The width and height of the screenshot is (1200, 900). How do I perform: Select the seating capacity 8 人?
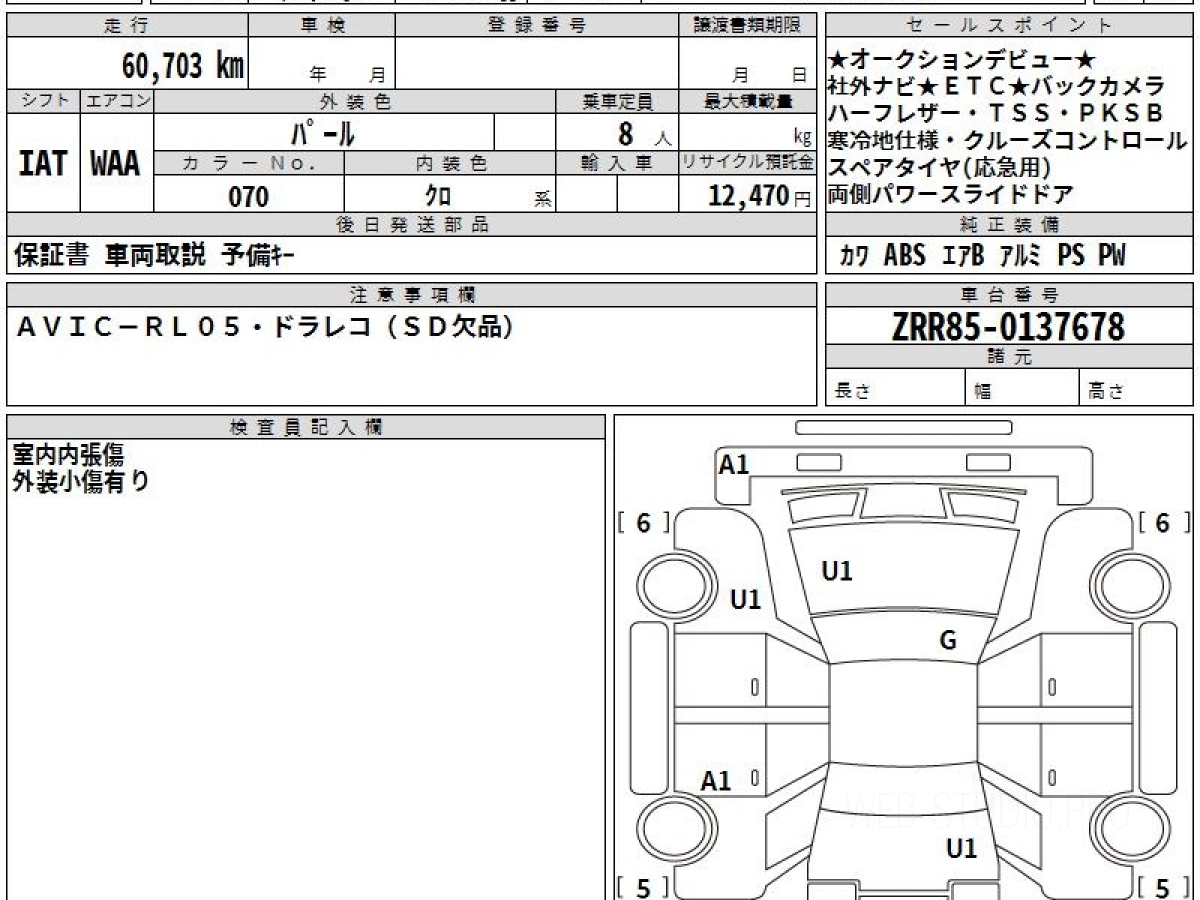point(644,132)
